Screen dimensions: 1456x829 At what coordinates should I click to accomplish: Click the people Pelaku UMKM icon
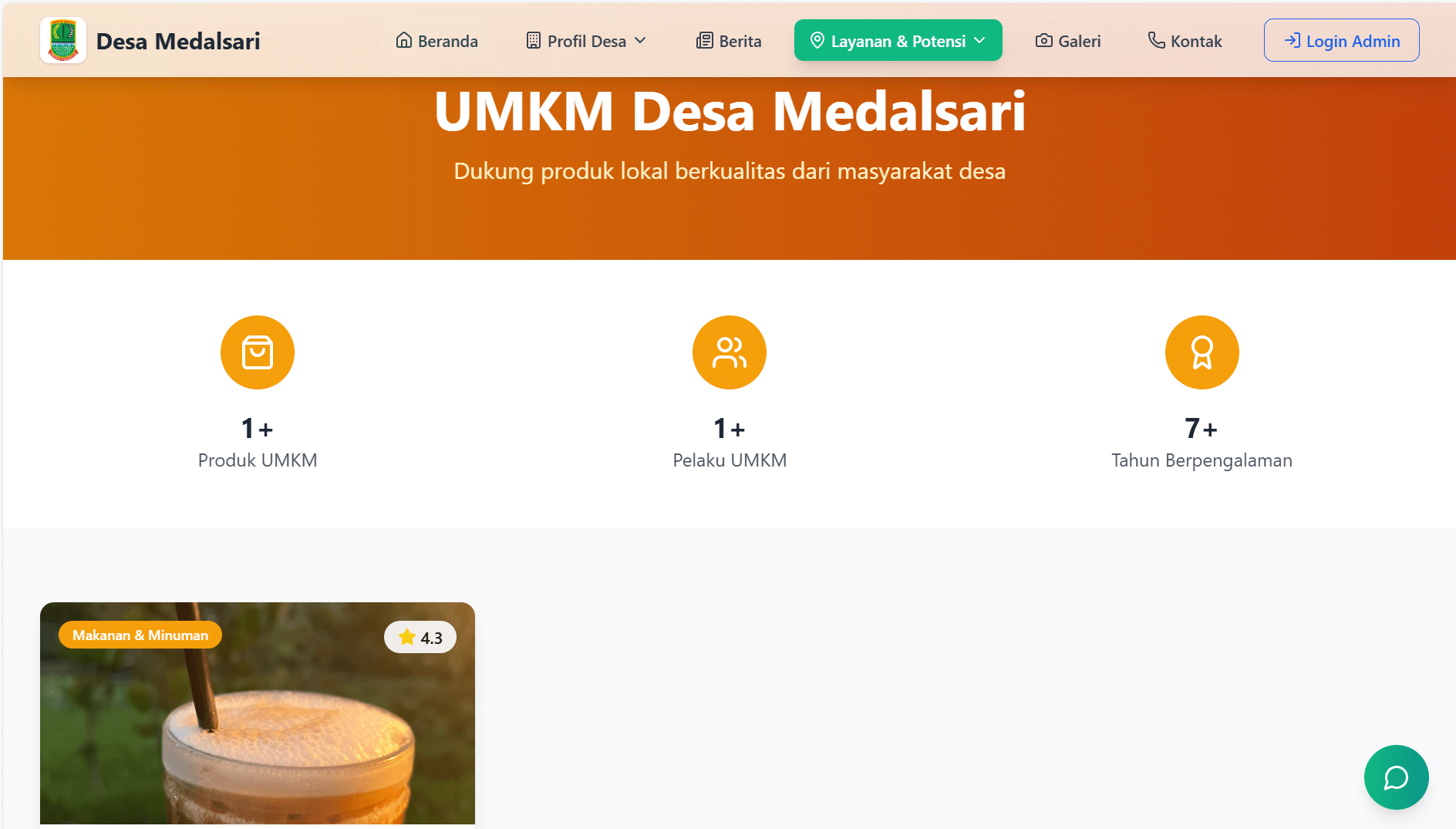[x=730, y=352]
